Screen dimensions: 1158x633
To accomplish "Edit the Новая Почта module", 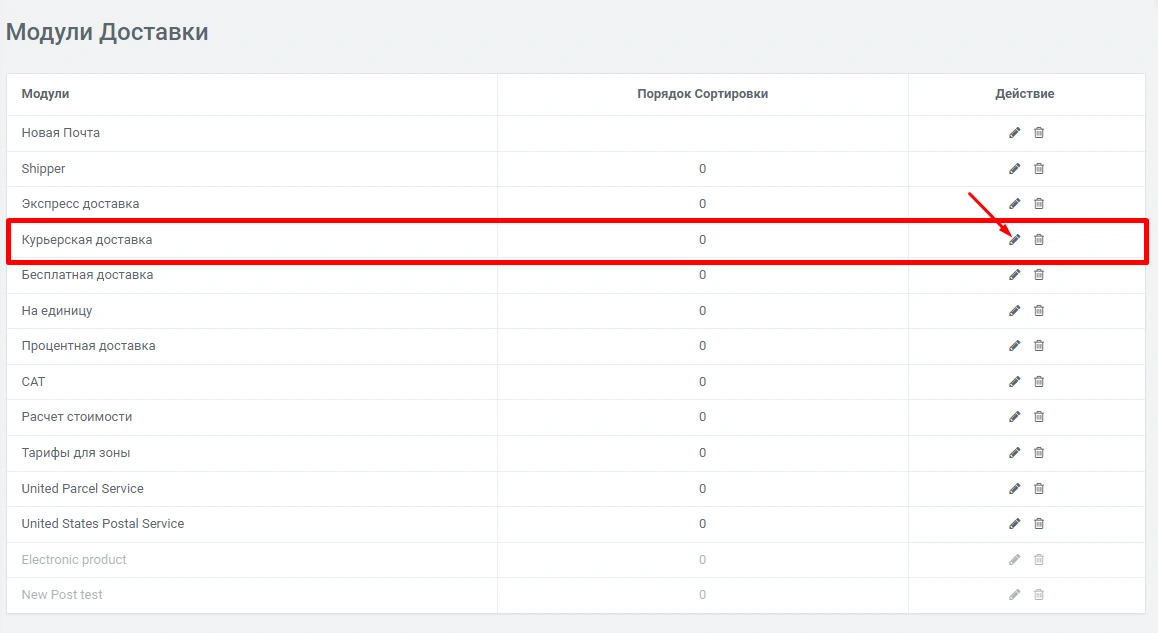I will [1014, 133].
